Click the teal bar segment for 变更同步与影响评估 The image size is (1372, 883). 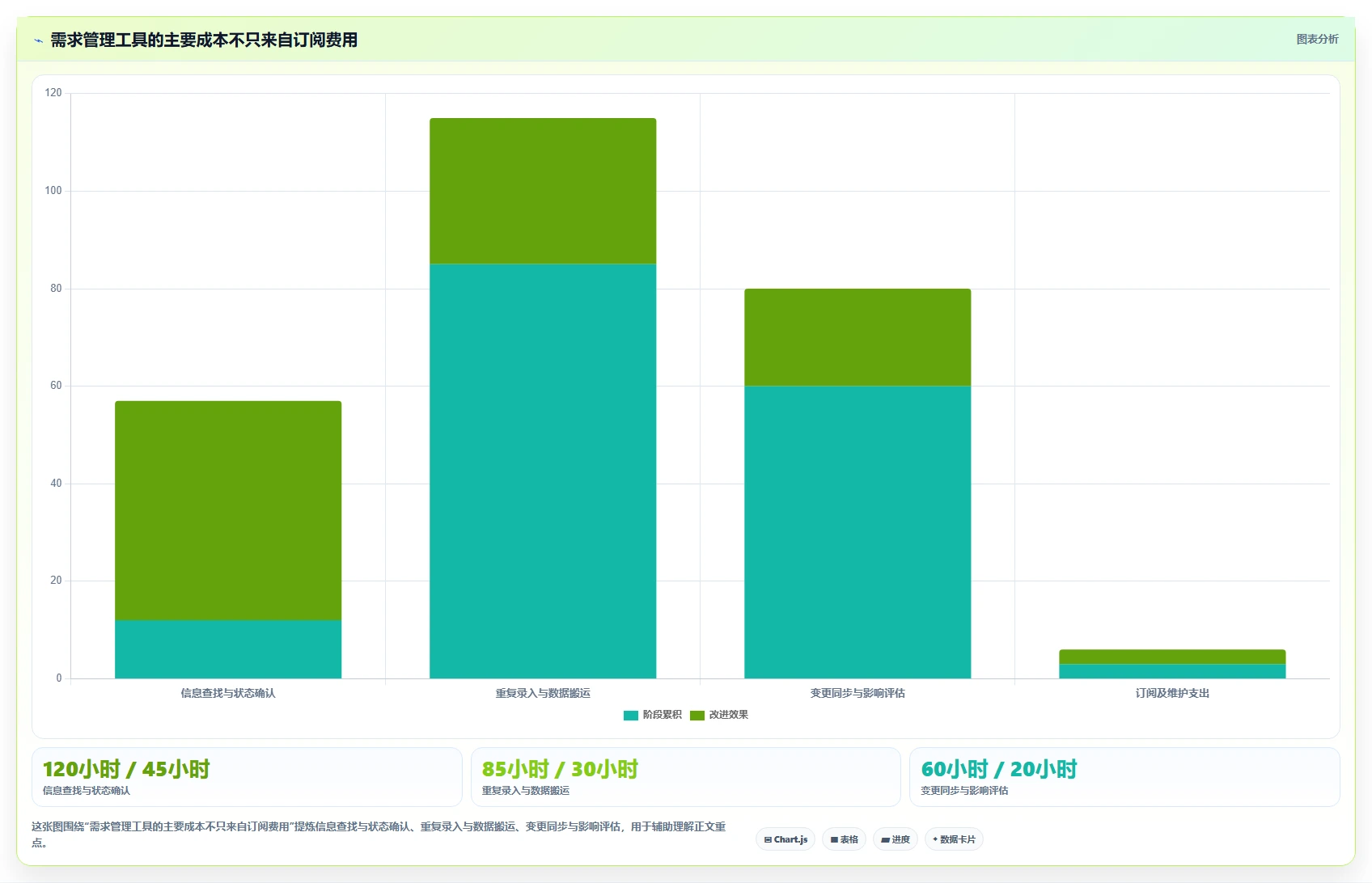[x=857, y=532]
